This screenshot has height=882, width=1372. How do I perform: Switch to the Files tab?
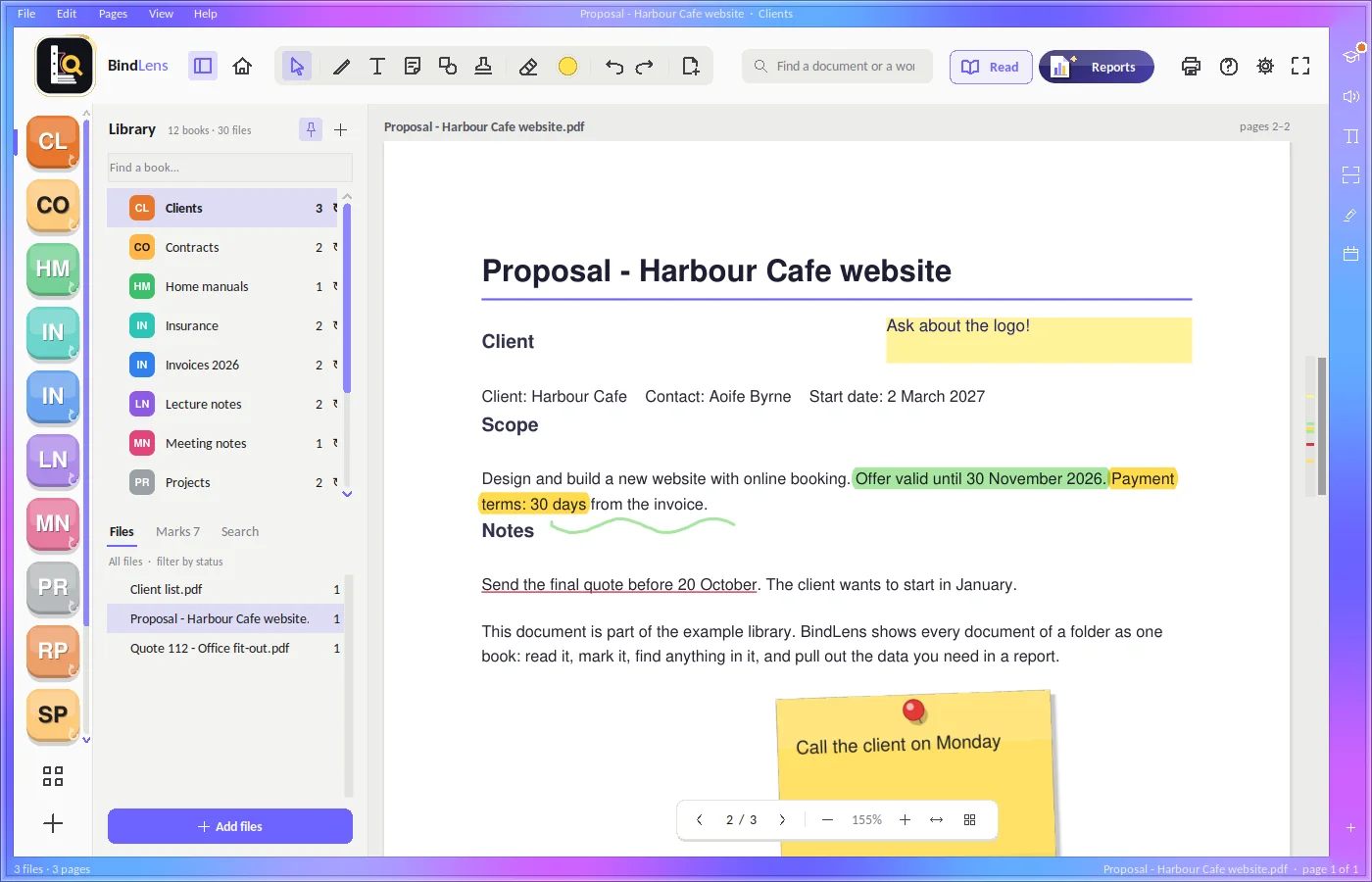[x=122, y=531]
